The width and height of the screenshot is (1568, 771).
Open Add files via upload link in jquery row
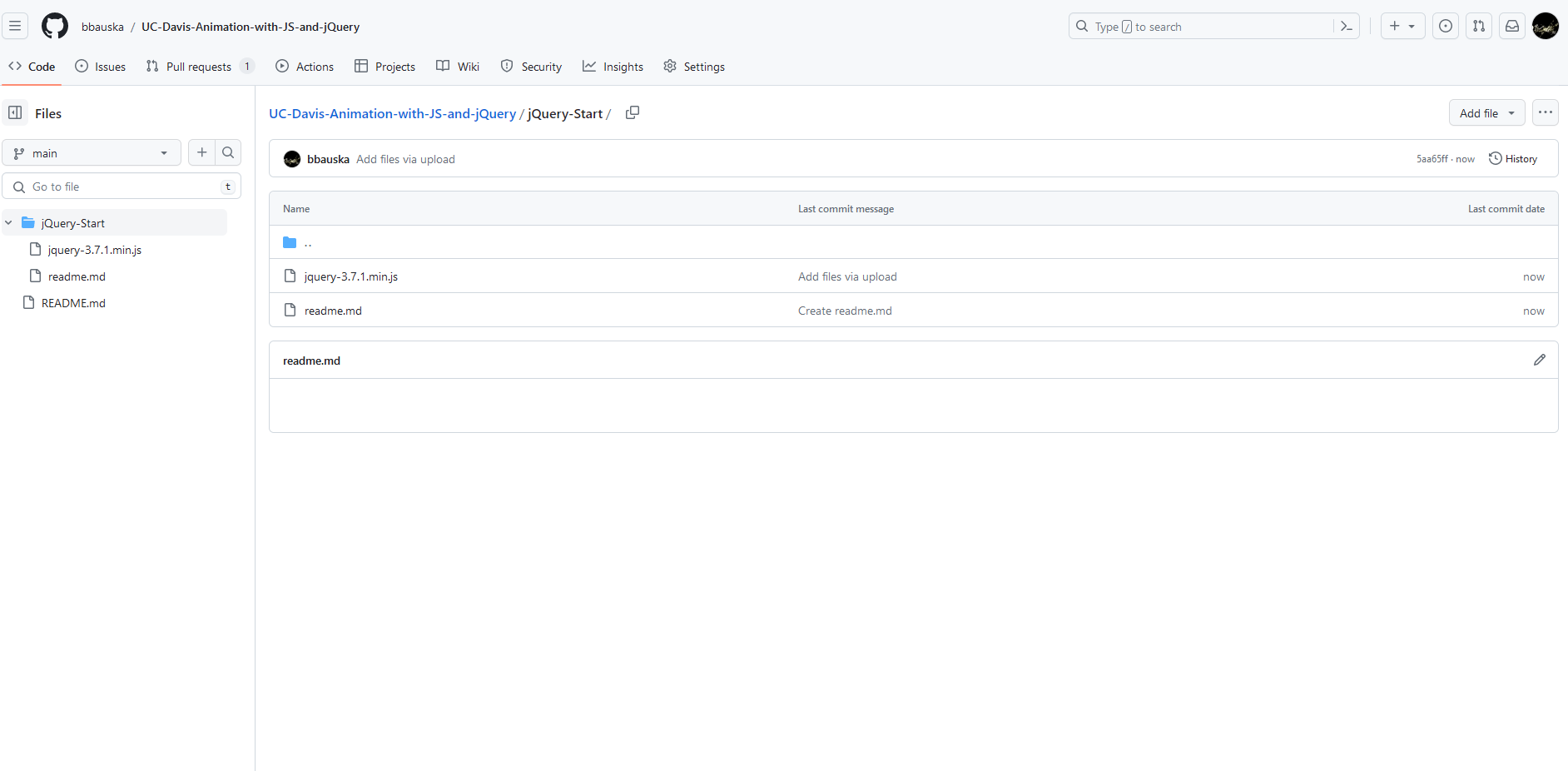(x=847, y=276)
